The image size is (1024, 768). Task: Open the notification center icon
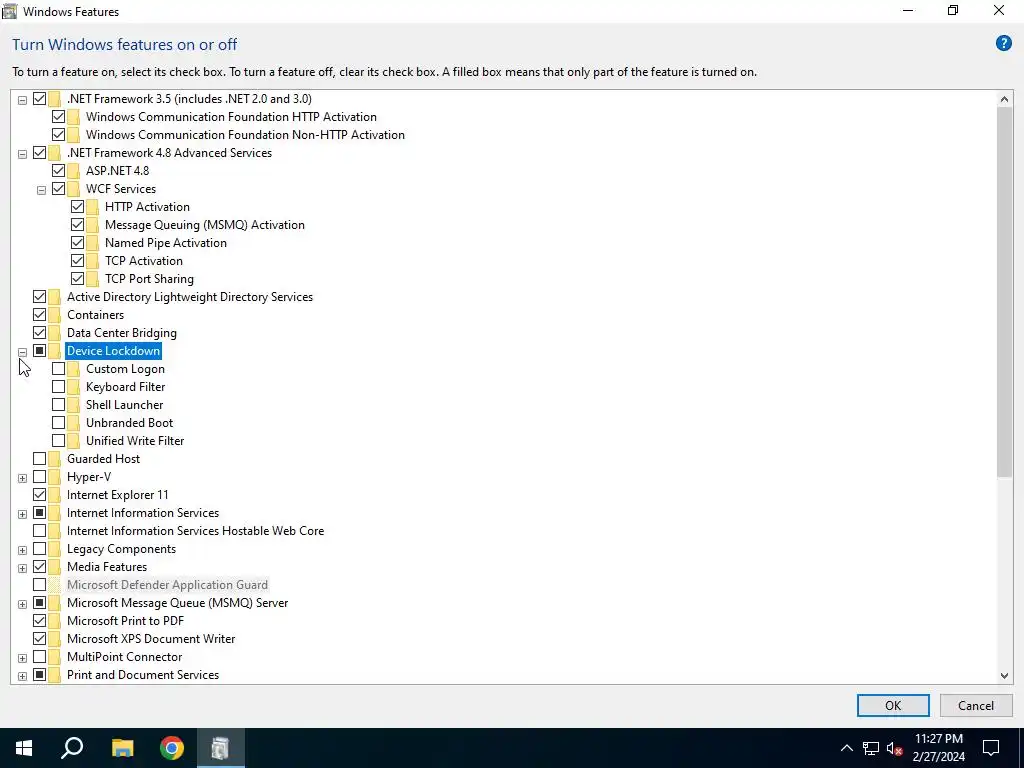pos(991,748)
